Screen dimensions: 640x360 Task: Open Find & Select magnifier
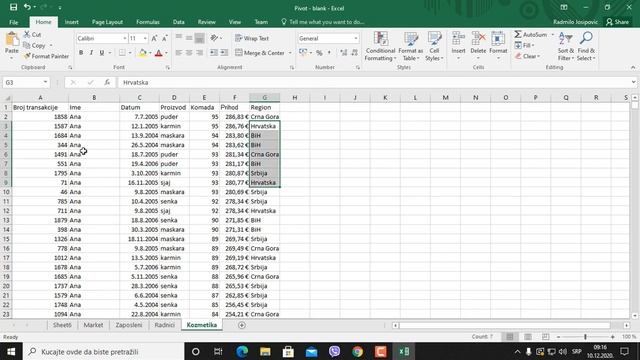[586, 47]
